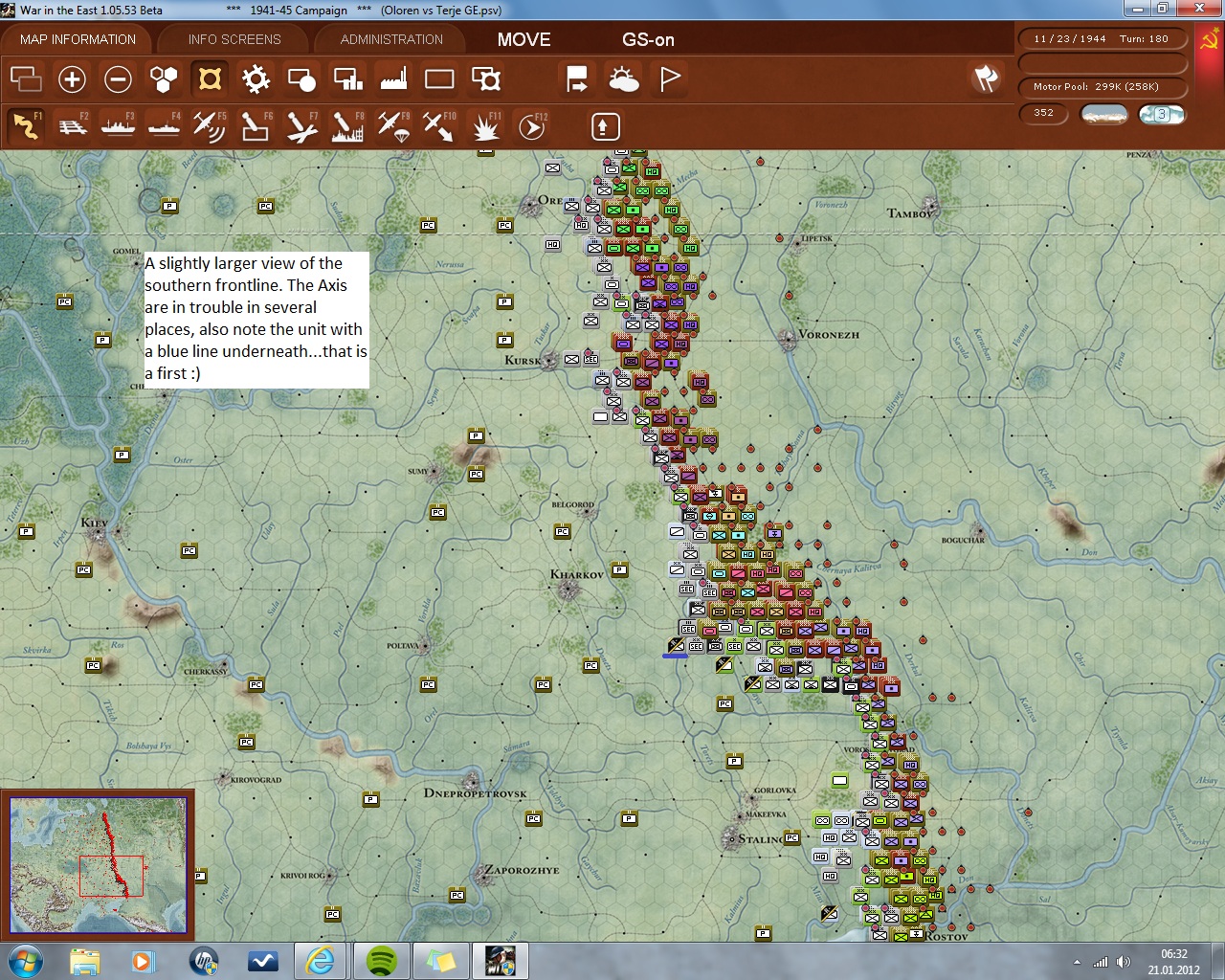The image size is (1225, 980).
Task: Click the pennant flag toolbar icon
Action: coord(669,78)
